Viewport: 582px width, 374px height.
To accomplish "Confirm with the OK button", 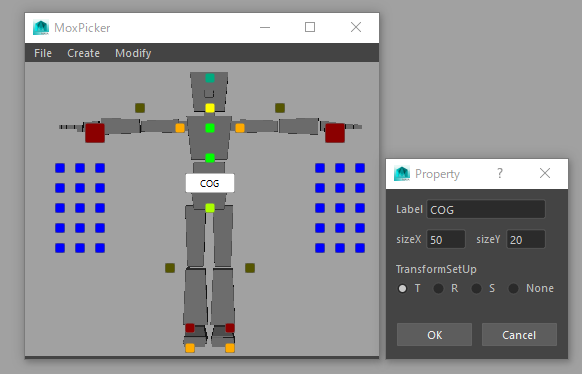I will tap(434, 335).
